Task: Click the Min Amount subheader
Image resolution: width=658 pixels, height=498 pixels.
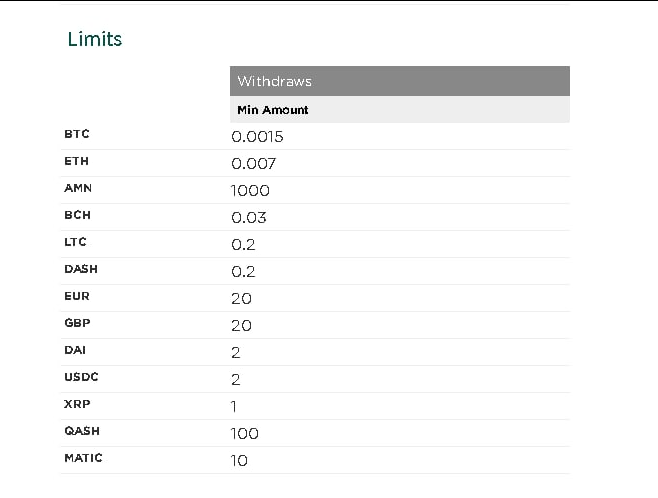Action: [272, 110]
